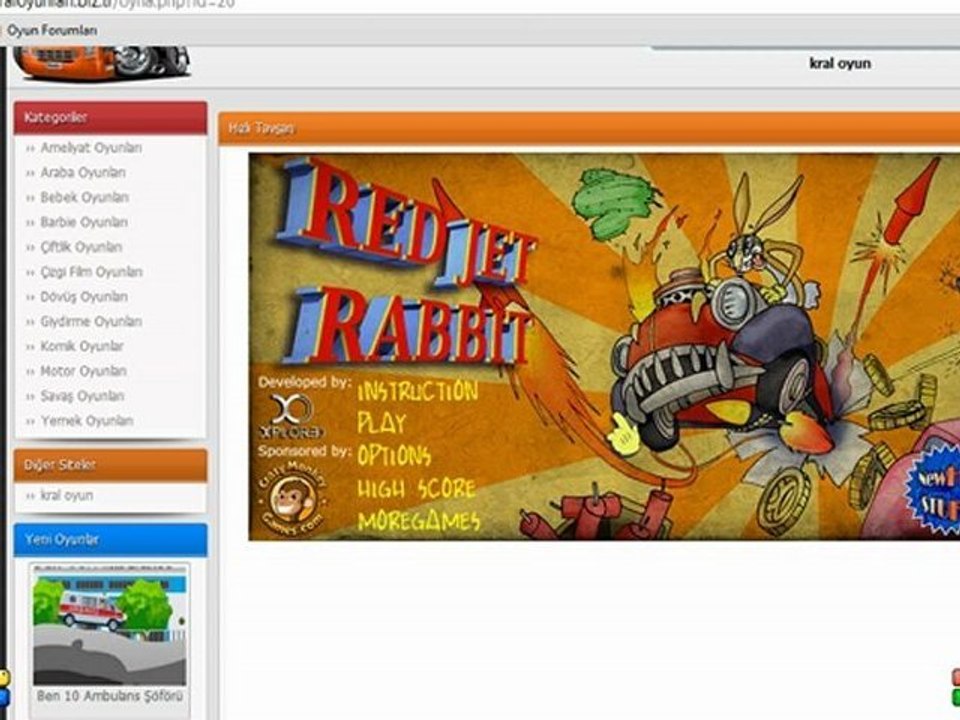The height and width of the screenshot is (720, 960).
Task: Open Giydirme Oyunları category
Action: click(91, 321)
